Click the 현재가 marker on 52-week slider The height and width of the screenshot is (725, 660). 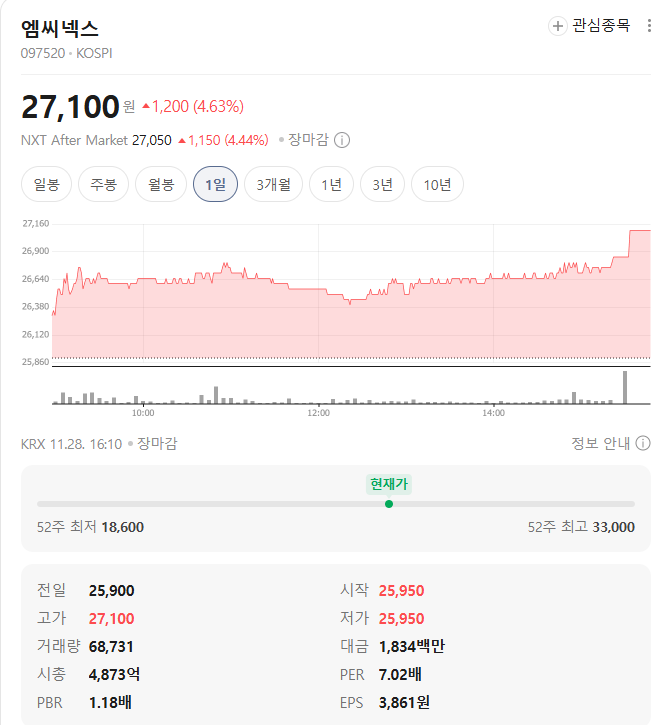(389, 504)
